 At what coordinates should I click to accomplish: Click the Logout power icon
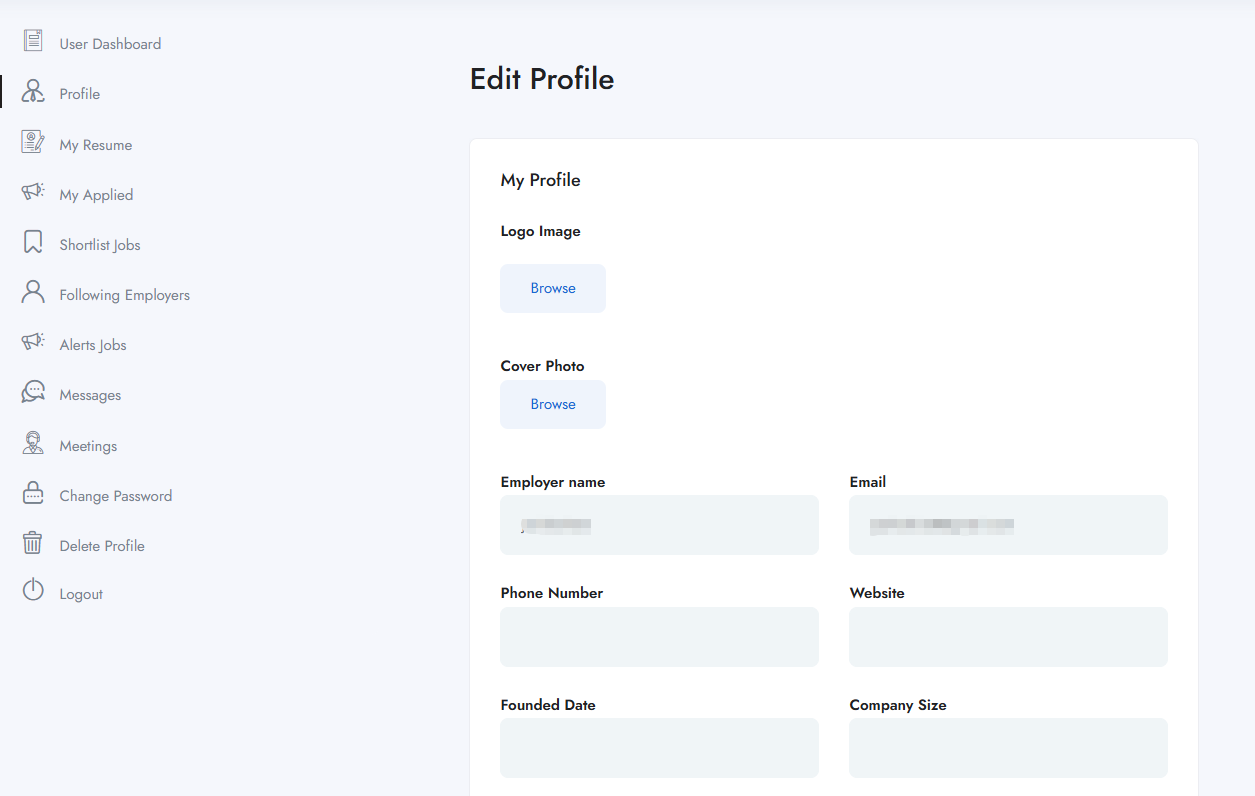(x=33, y=590)
